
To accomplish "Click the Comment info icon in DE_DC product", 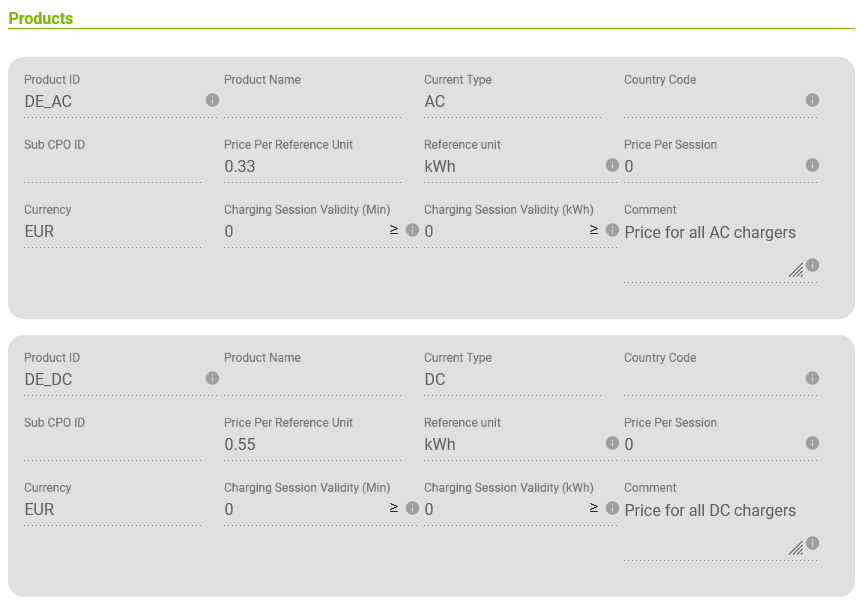I will [812, 543].
